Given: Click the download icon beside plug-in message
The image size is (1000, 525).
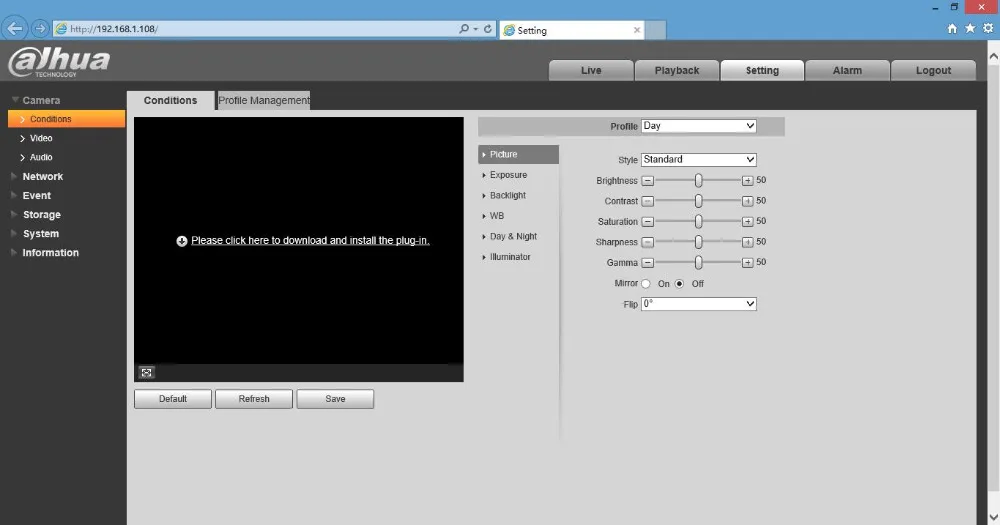Looking at the screenshot, I should 182,240.
